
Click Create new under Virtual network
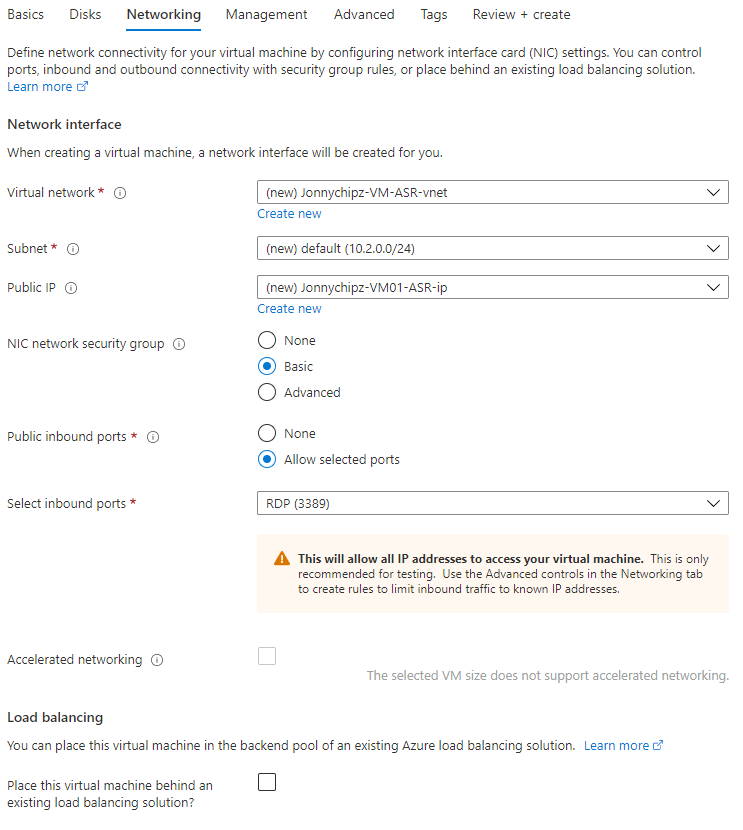tap(289, 214)
